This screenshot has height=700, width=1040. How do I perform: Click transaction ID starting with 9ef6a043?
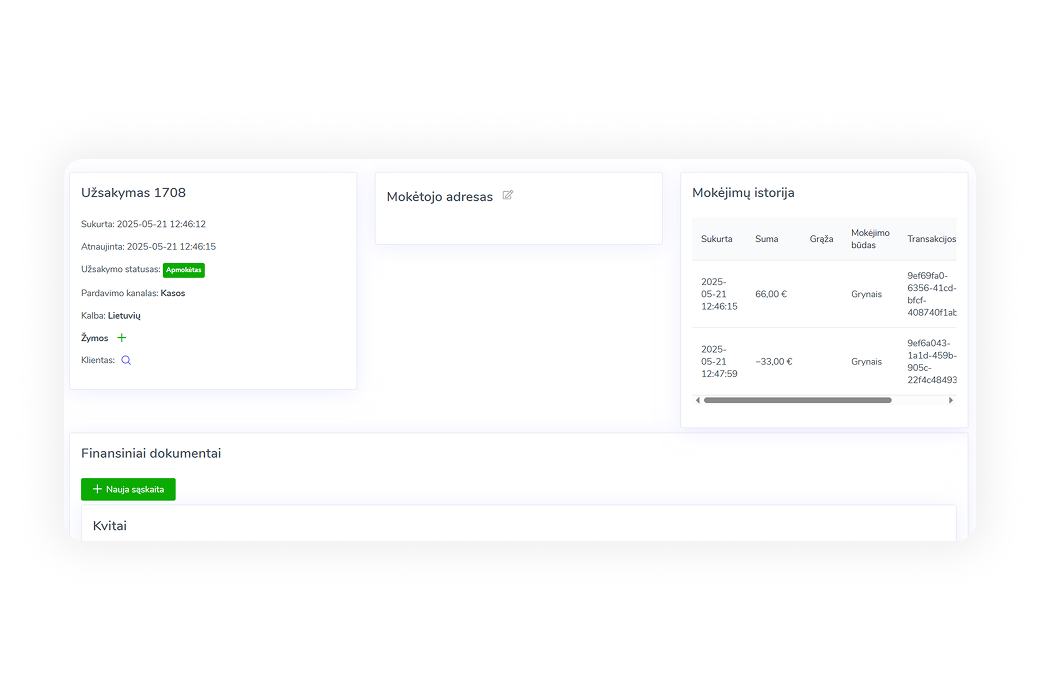931,361
